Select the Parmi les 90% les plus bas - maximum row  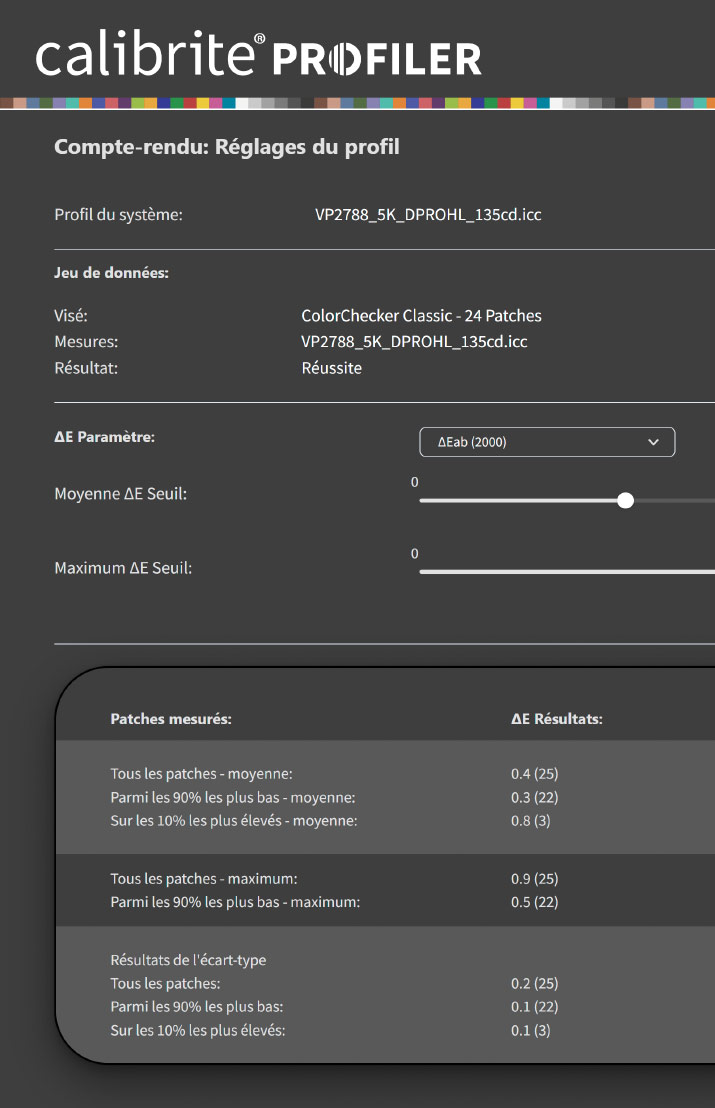pos(235,902)
